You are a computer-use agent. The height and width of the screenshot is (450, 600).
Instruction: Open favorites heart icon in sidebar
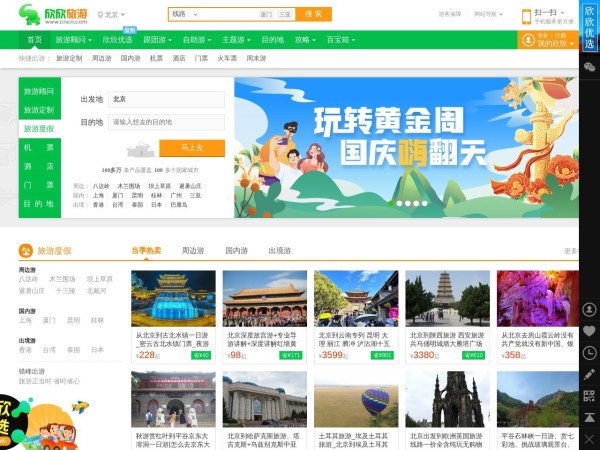click(x=589, y=331)
